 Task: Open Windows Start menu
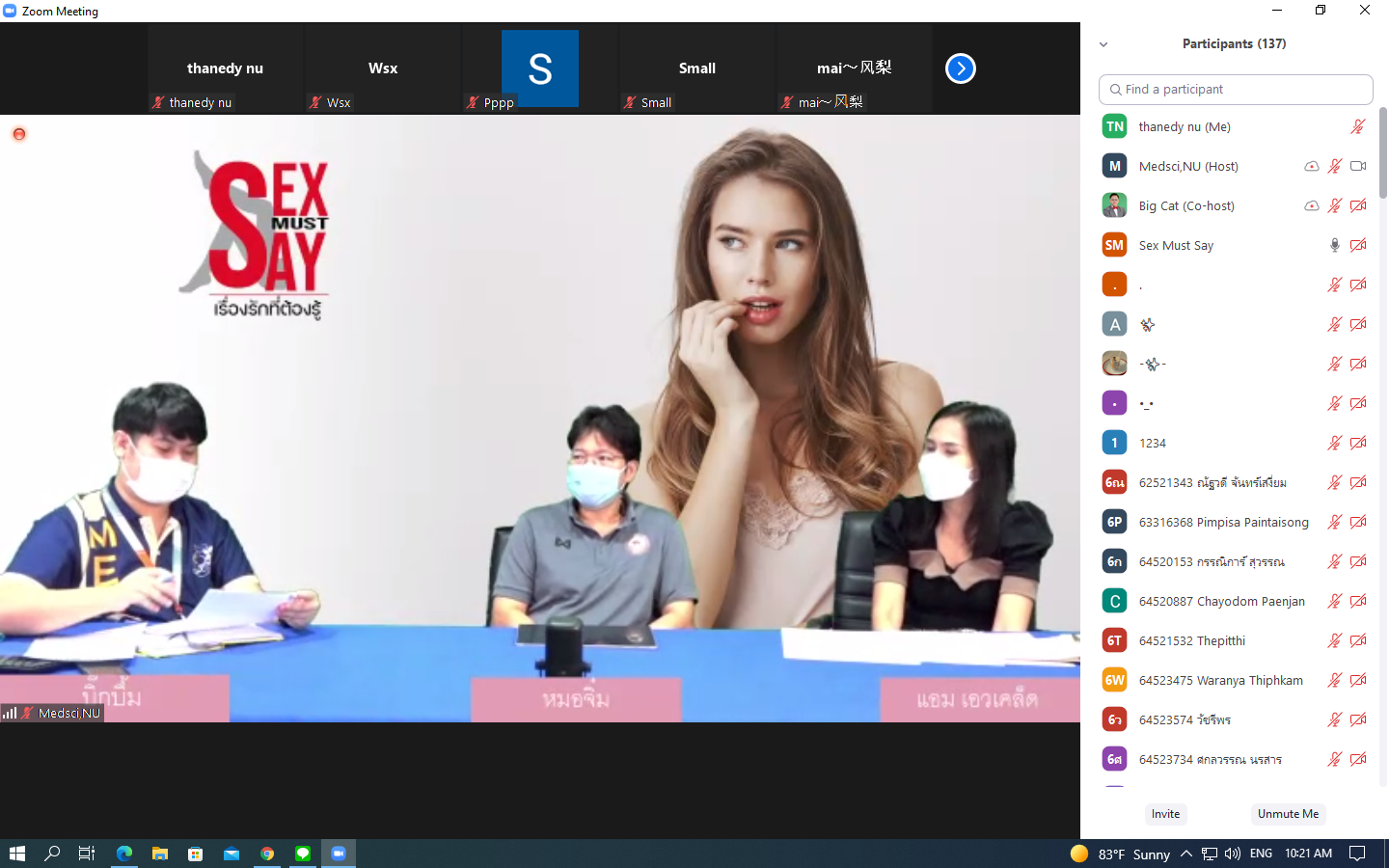pyautogui.click(x=16, y=854)
